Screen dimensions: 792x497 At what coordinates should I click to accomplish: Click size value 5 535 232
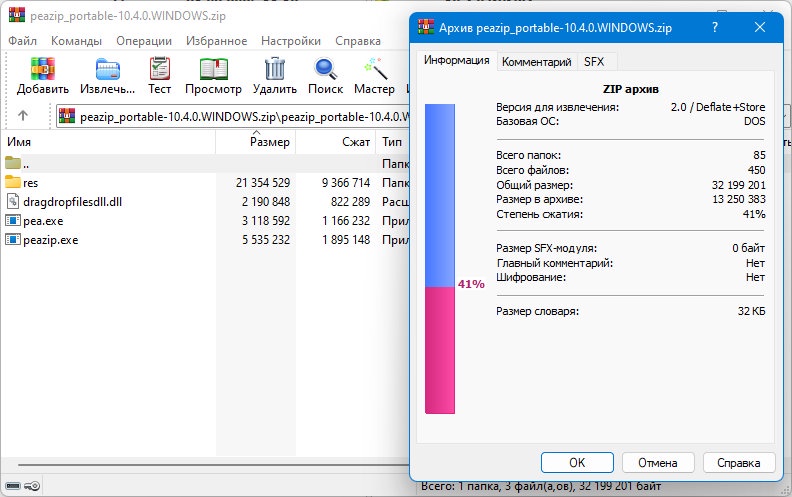point(266,240)
